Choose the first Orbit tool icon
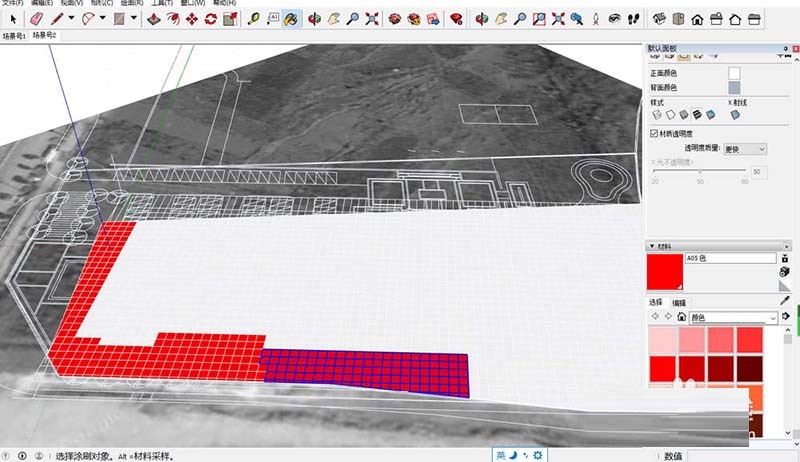This screenshot has height=462, width=800. coord(314,19)
